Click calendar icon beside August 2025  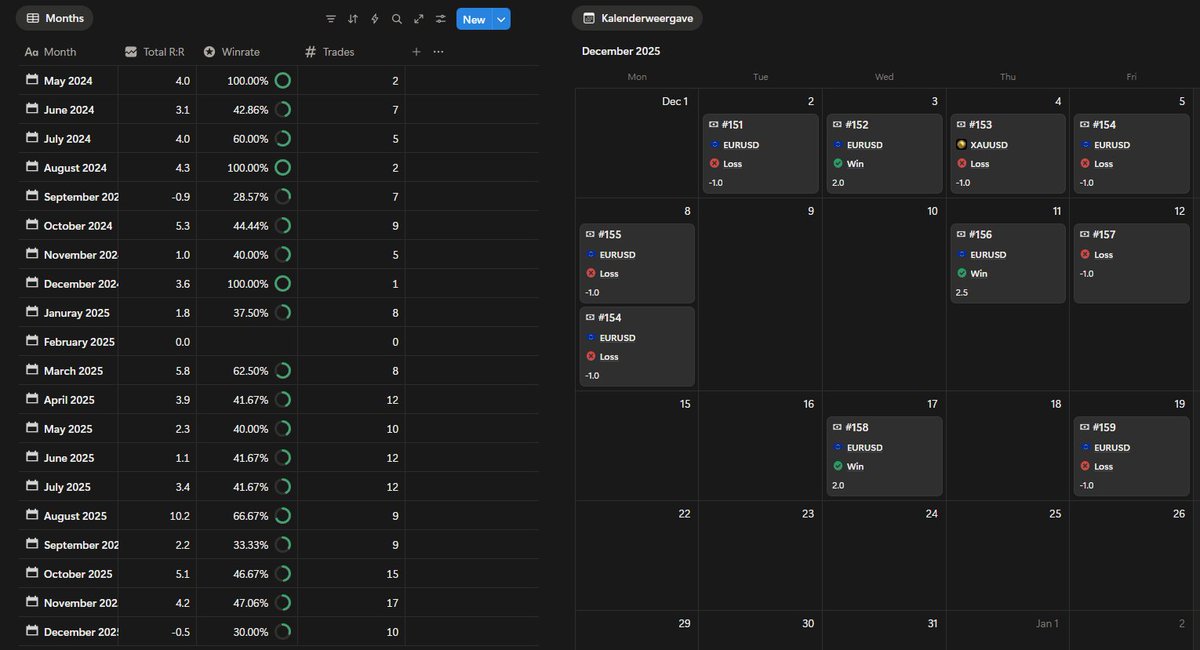click(32, 515)
